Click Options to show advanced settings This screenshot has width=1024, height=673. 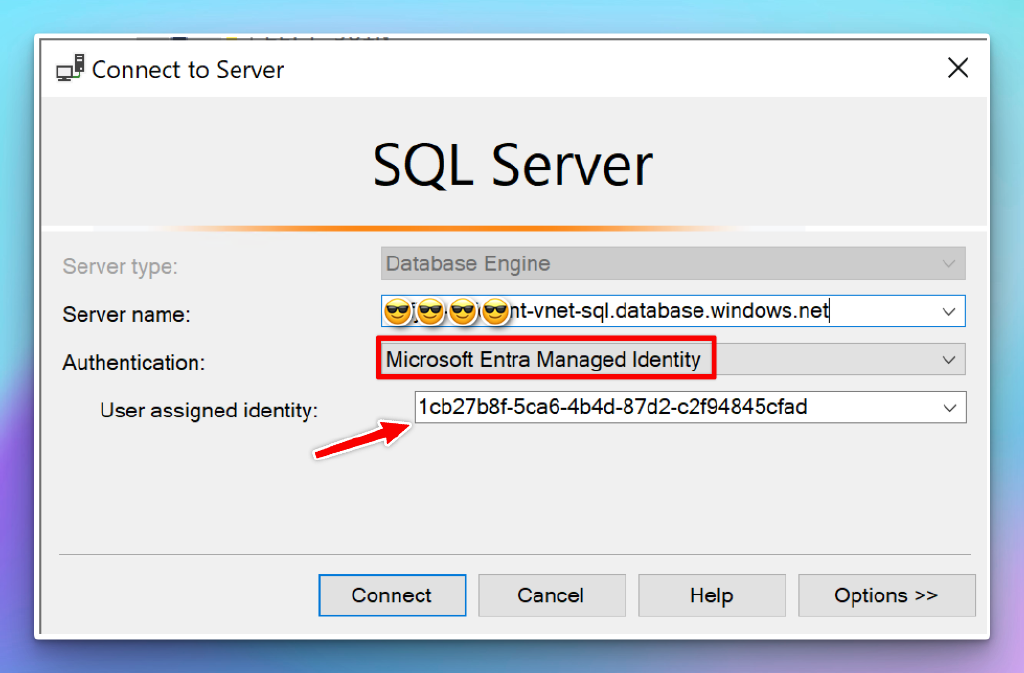point(886,595)
